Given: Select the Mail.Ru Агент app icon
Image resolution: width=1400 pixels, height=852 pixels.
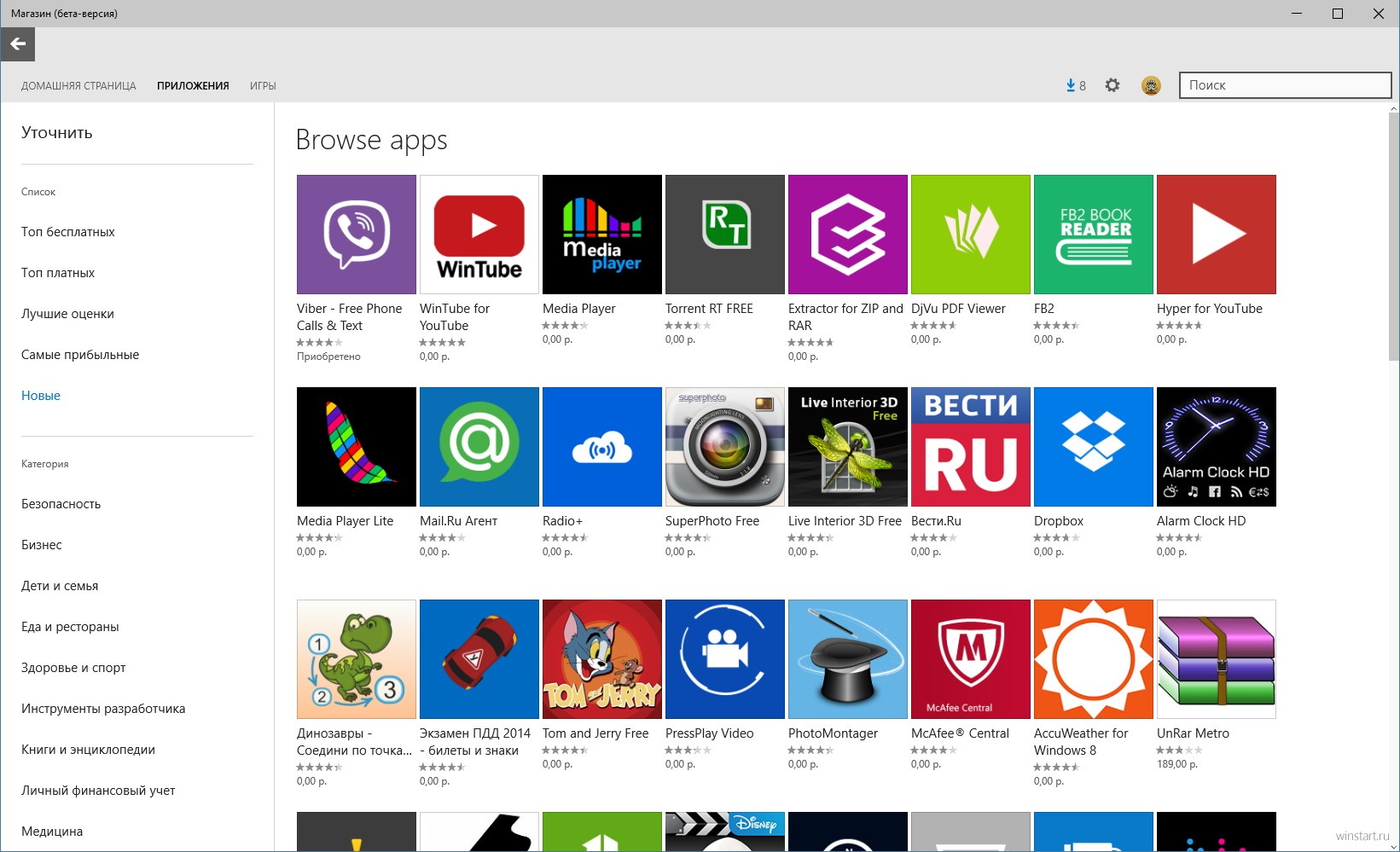Looking at the screenshot, I should point(479,447).
